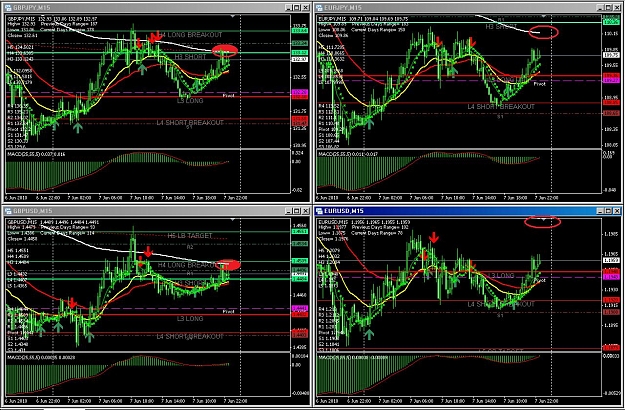Click '7 Jun 22:00' on EURJPY time axis
625x410 pixels.
(x=547, y=198)
